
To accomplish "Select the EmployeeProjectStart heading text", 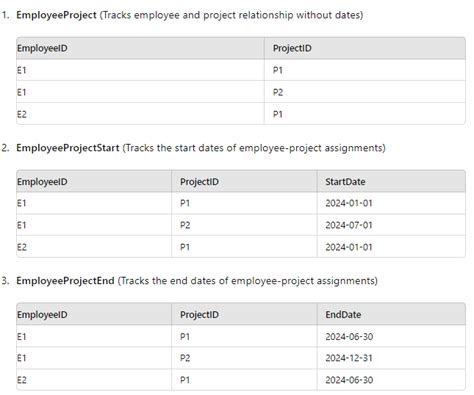I will 68,148.
